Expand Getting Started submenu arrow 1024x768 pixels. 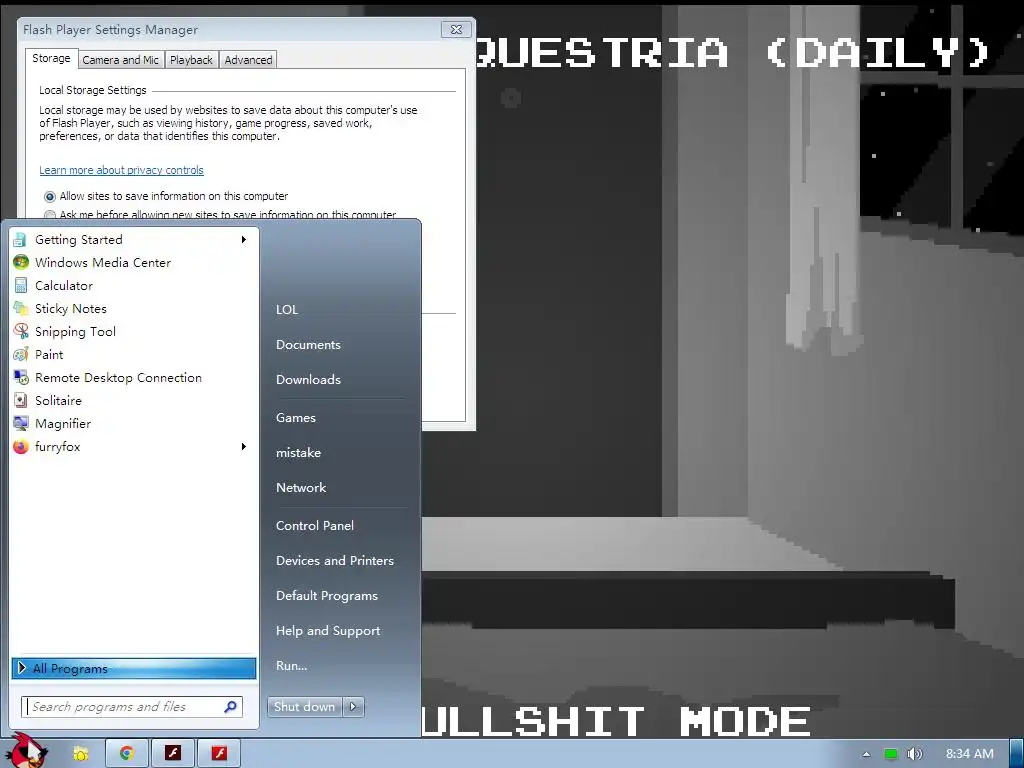click(x=244, y=240)
